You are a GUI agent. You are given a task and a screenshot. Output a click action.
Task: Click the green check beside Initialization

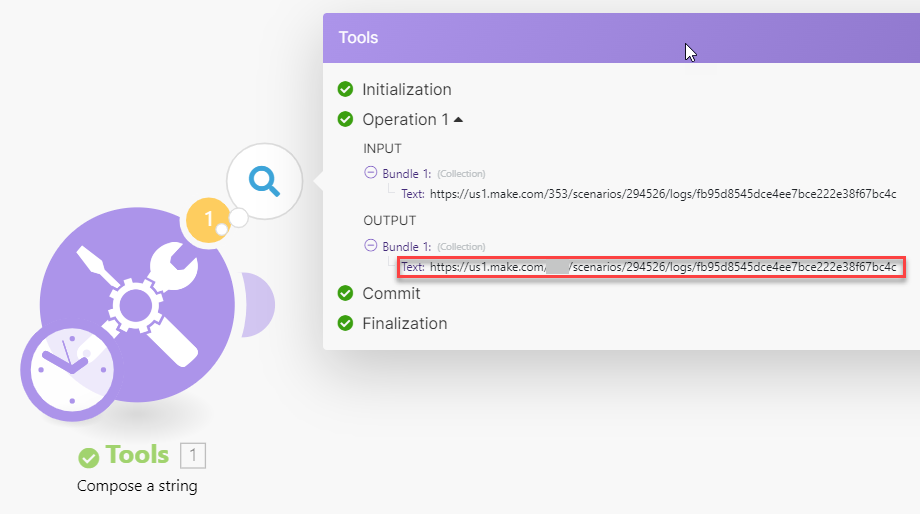tap(346, 90)
